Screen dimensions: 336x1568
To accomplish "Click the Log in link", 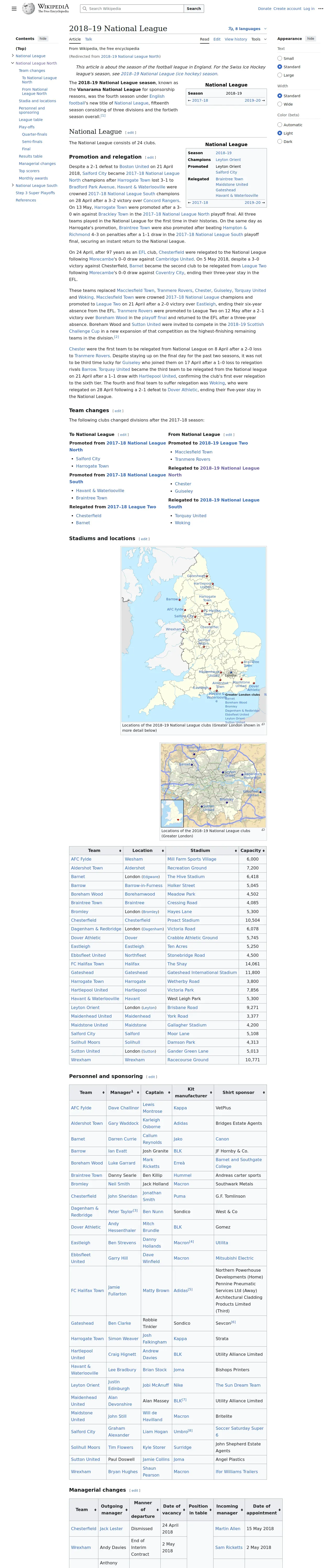I will [x=309, y=9].
